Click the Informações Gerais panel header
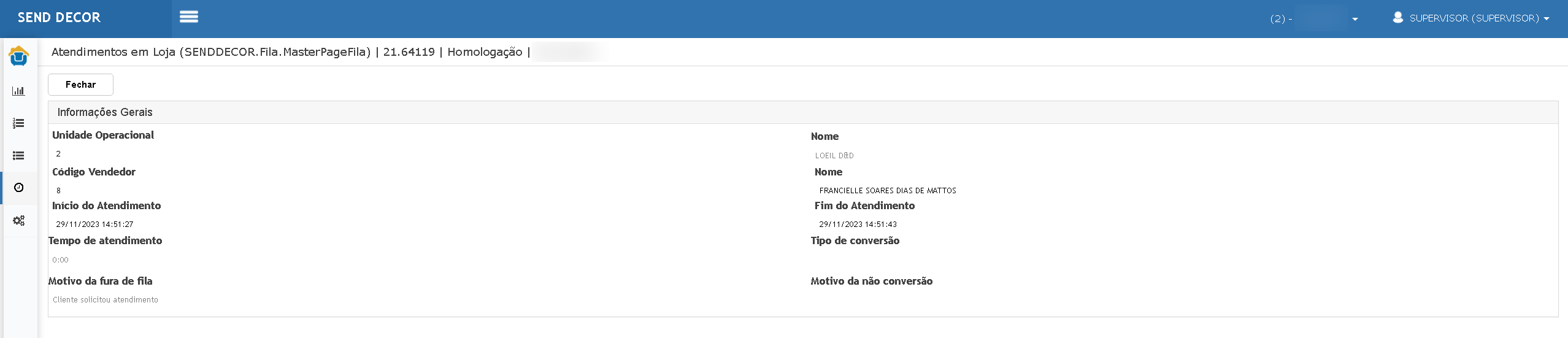Image resolution: width=1568 pixels, height=338 pixels. click(x=803, y=112)
